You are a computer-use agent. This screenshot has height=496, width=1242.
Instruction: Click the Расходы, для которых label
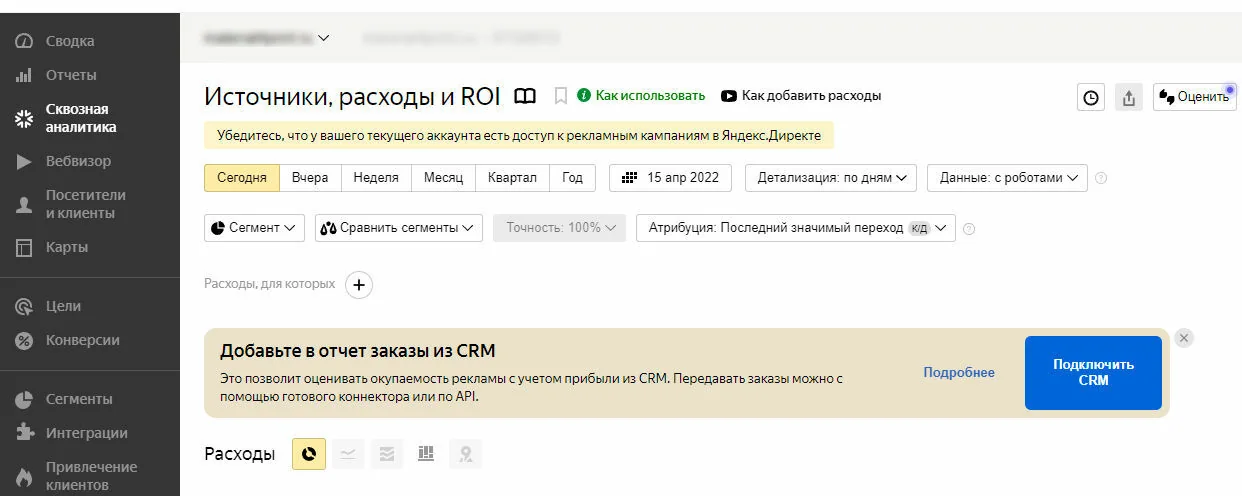(x=269, y=284)
